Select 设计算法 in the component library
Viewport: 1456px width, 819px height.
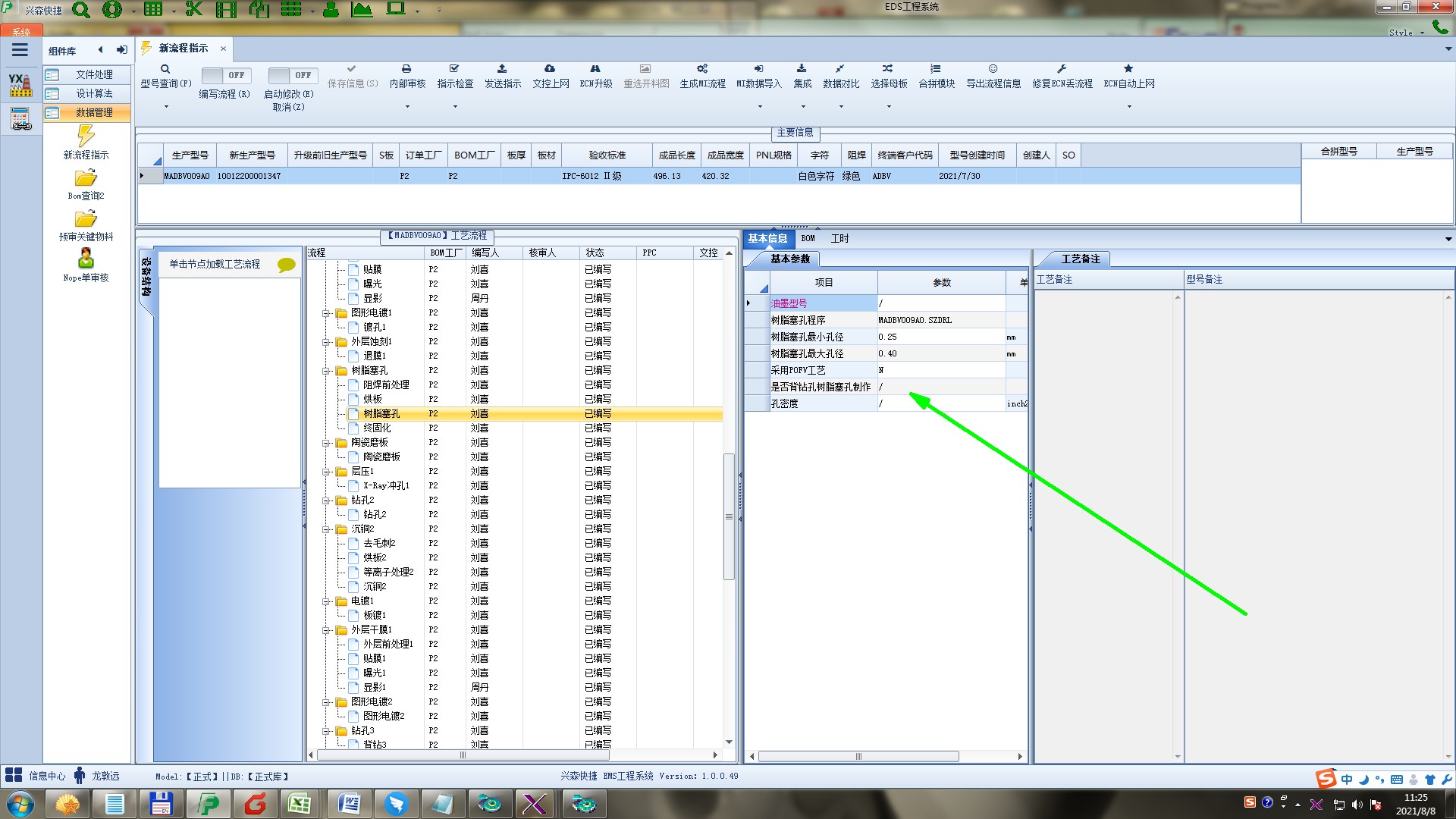click(94, 93)
